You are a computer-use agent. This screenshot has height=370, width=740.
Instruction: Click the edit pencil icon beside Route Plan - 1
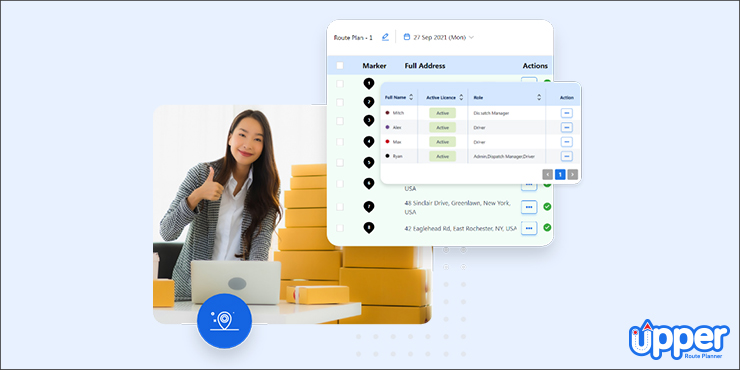pos(385,37)
